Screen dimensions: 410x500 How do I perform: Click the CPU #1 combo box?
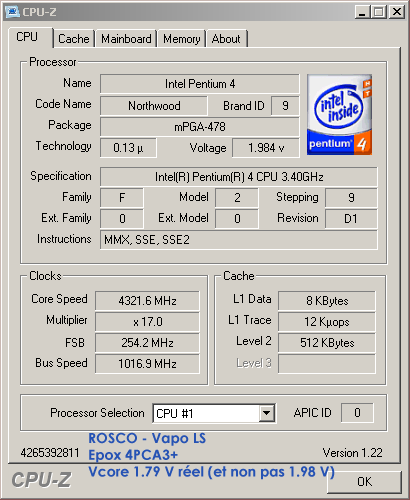(214, 413)
